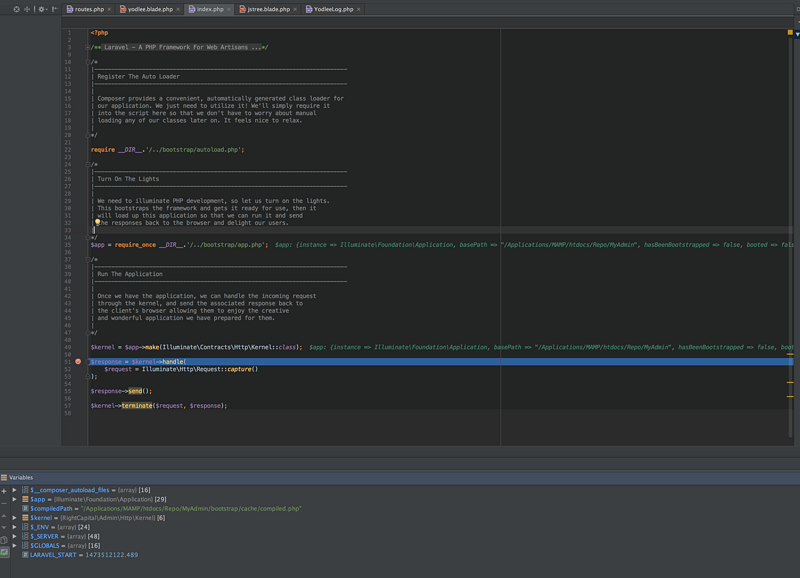This screenshot has width=800, height=578.
Task: Click the <?php opening tag
Action: 99,33
